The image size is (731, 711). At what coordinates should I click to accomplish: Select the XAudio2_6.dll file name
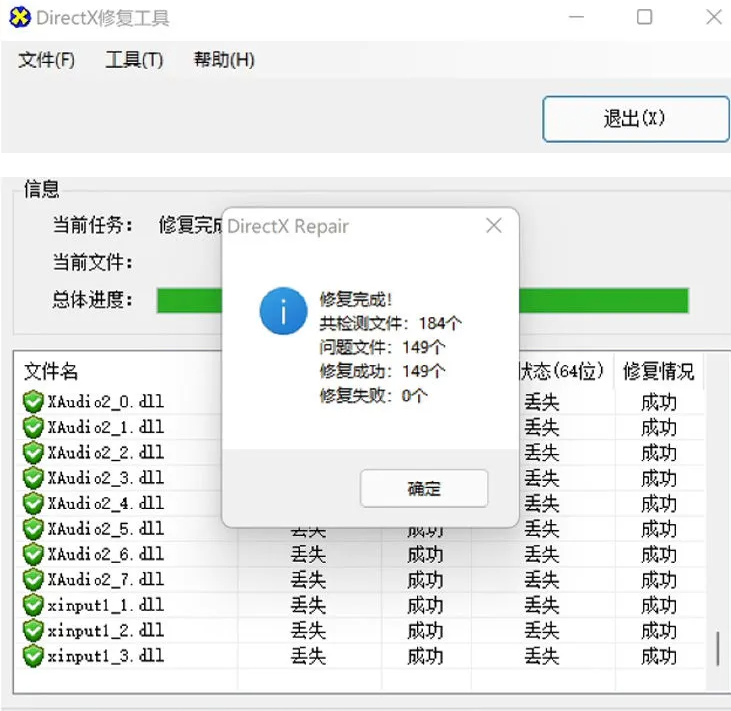tap(105, 554)
